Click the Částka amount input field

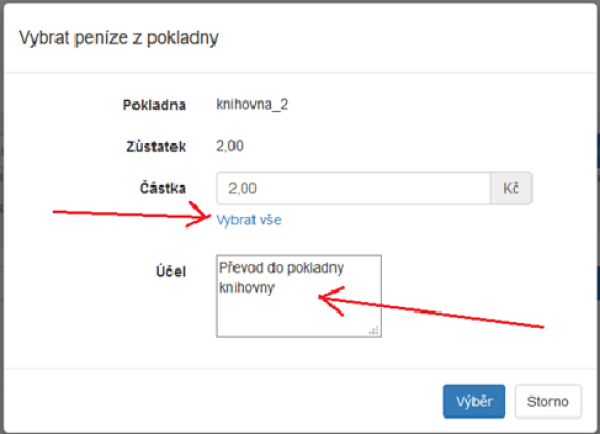point(353,188)
